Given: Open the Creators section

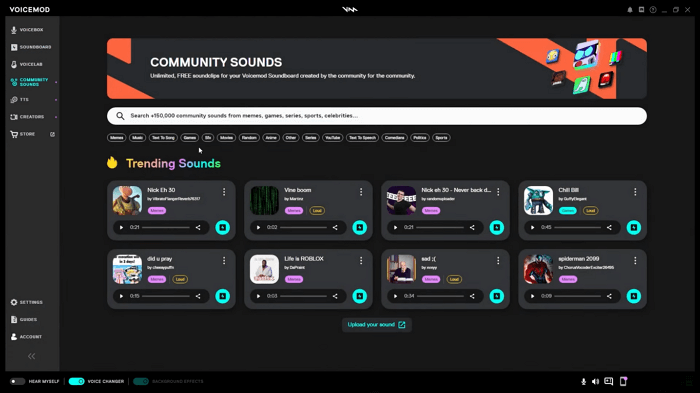Looking at the screenshot, I should [x=27, y=117].
